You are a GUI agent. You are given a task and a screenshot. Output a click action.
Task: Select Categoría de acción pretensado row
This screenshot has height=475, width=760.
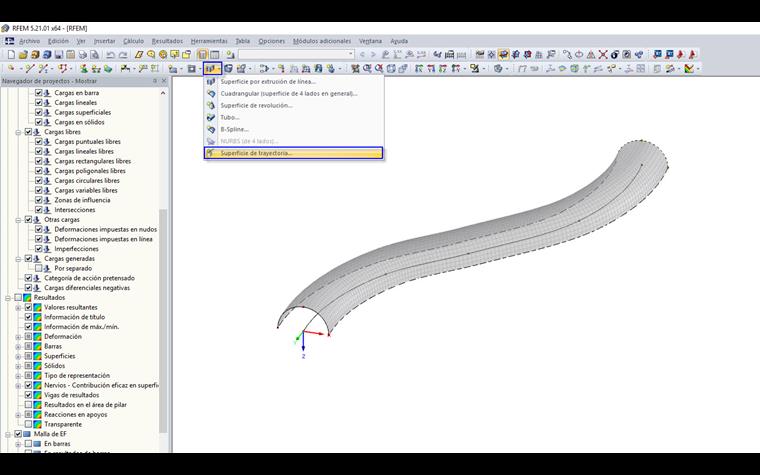(89, 278)
